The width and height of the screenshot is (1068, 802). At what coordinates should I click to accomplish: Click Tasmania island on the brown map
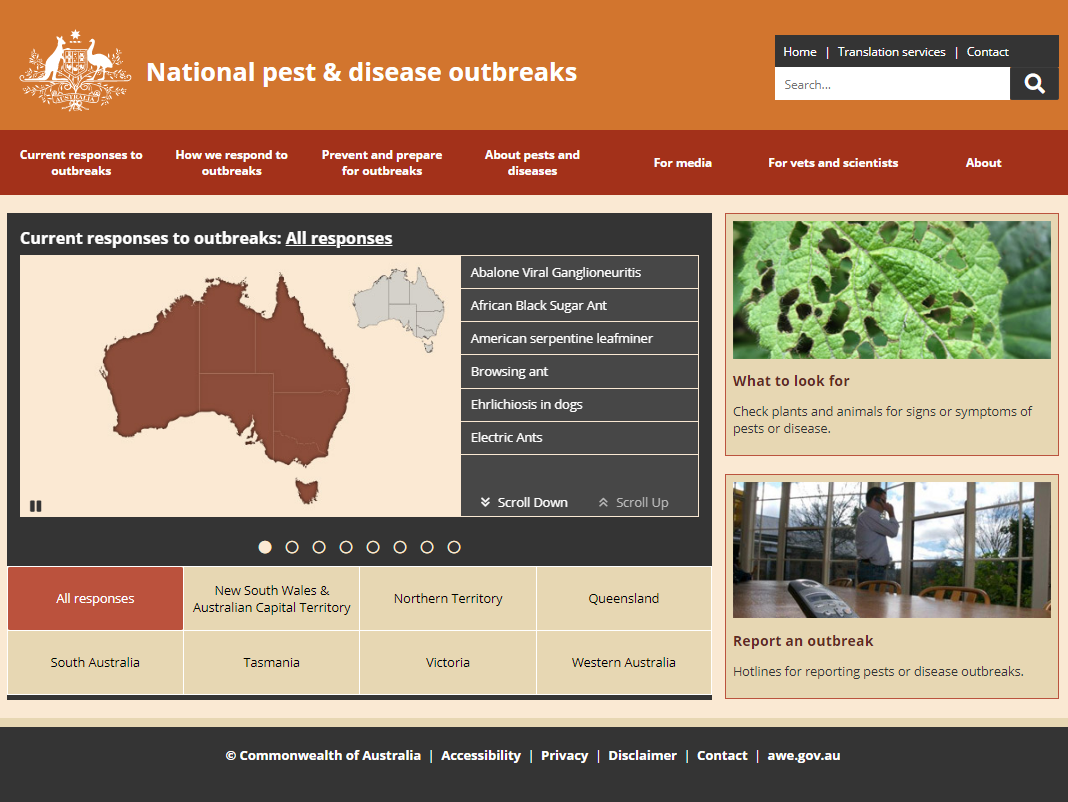coord(307,490)
